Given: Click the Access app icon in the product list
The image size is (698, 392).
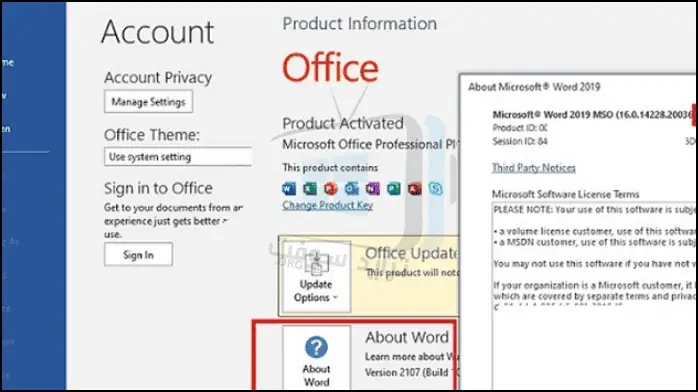Looking at the screenshot, I should tap(414, 189).
